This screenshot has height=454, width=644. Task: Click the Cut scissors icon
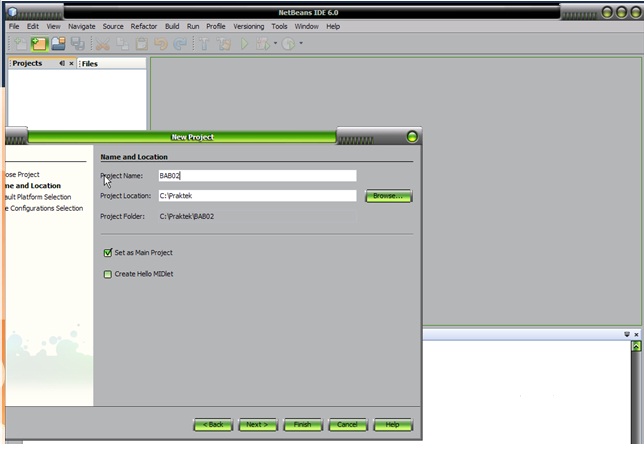point(103,44)
